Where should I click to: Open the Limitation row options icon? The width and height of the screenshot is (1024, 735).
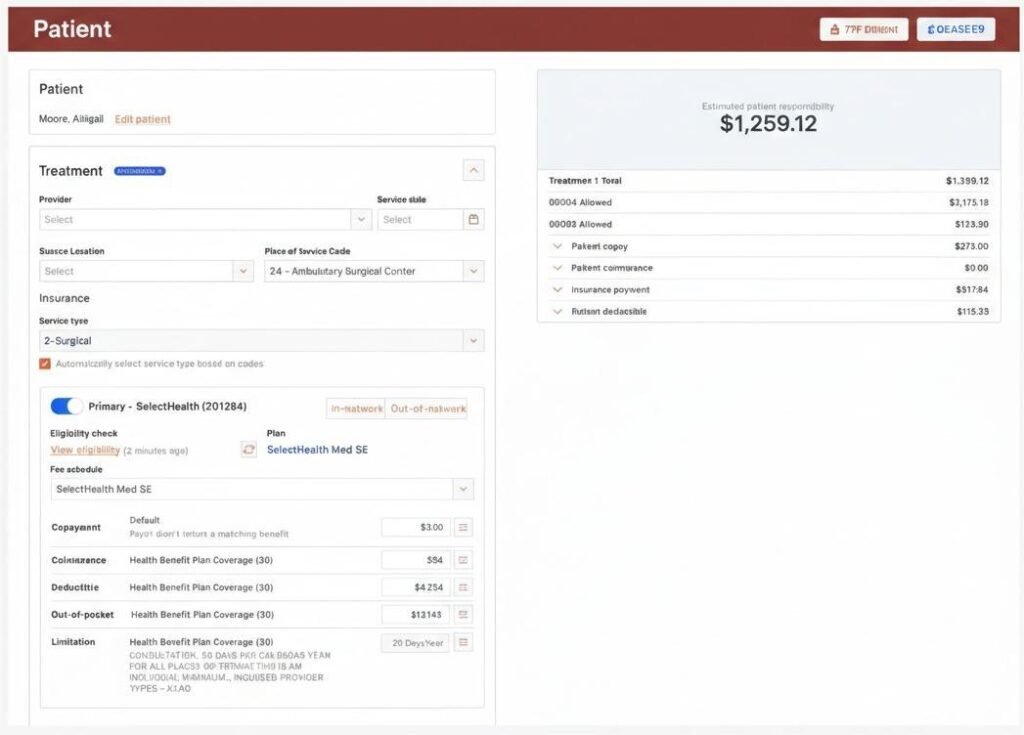tap(463, 642)
